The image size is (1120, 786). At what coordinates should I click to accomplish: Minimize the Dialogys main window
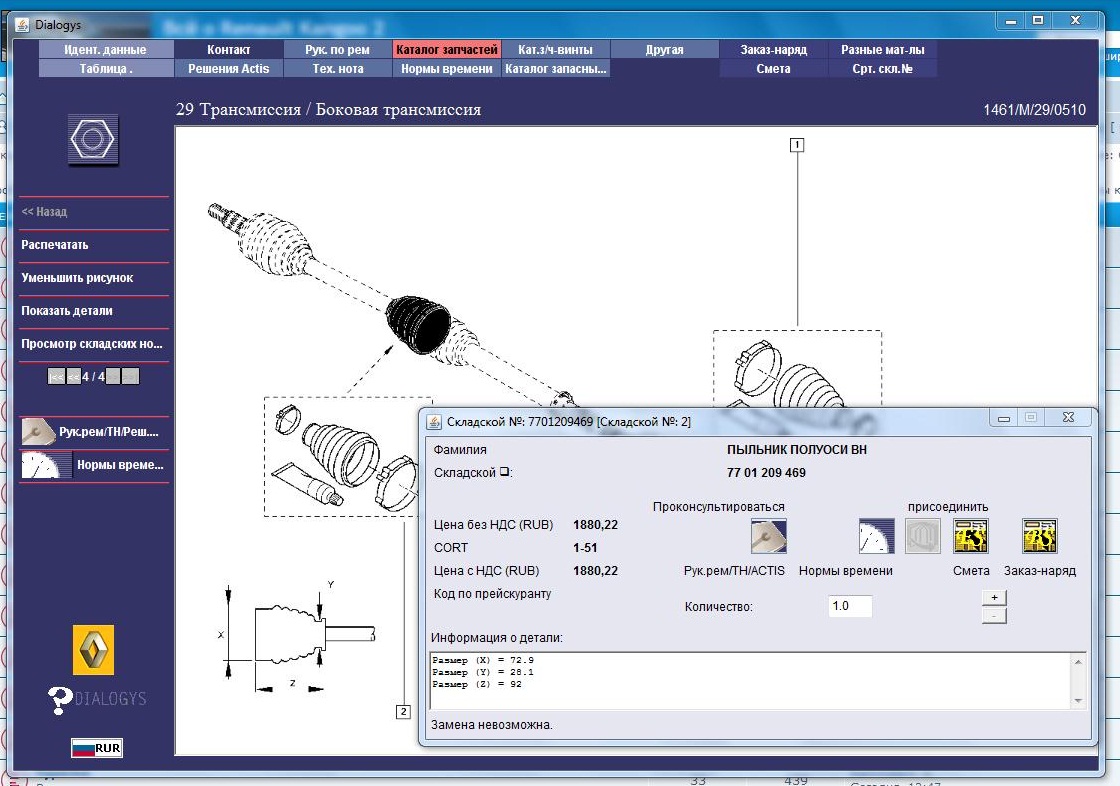(1011, 21)
